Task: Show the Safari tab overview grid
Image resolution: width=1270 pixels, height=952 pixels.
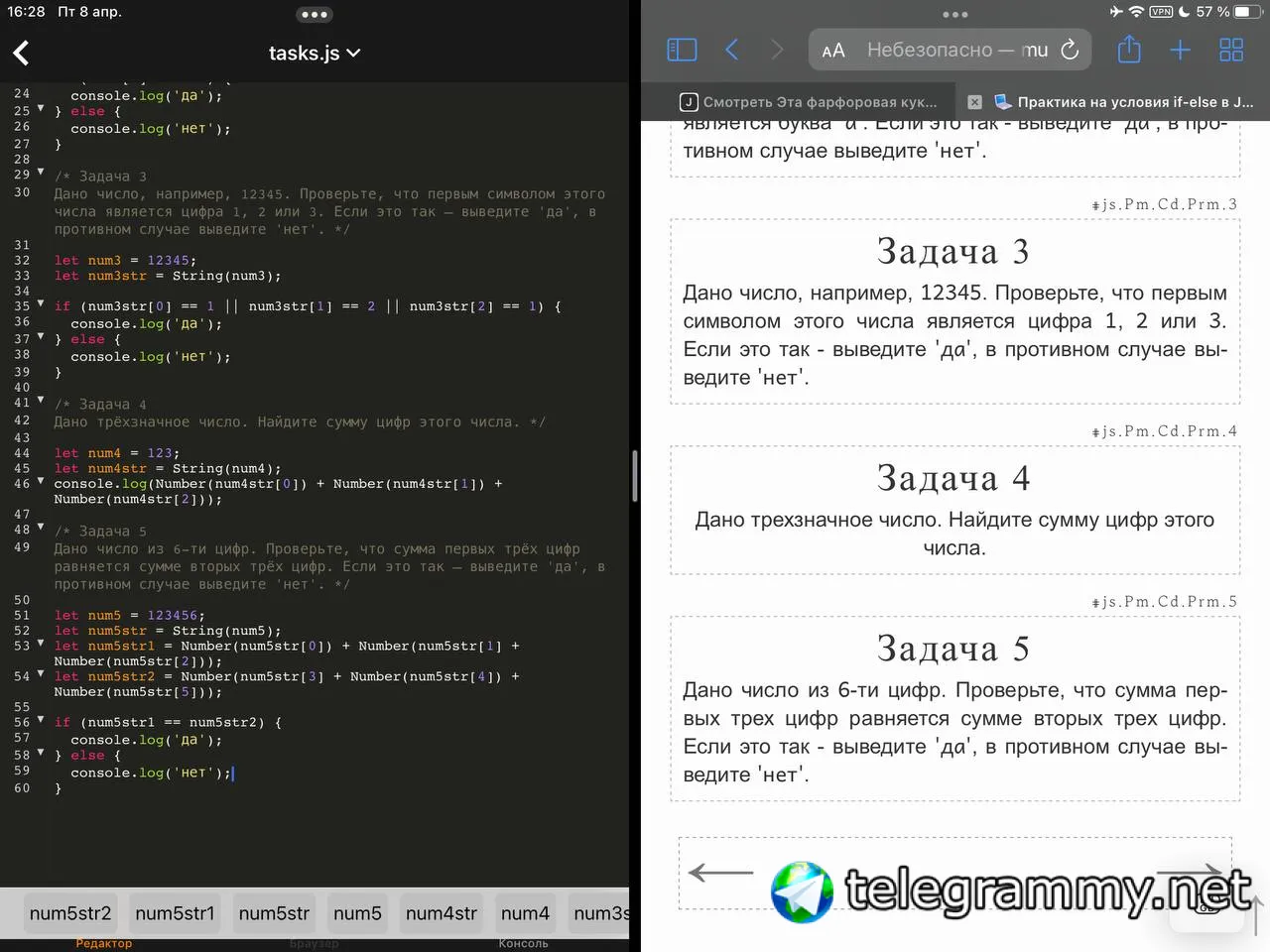Action: point(1231,50)
